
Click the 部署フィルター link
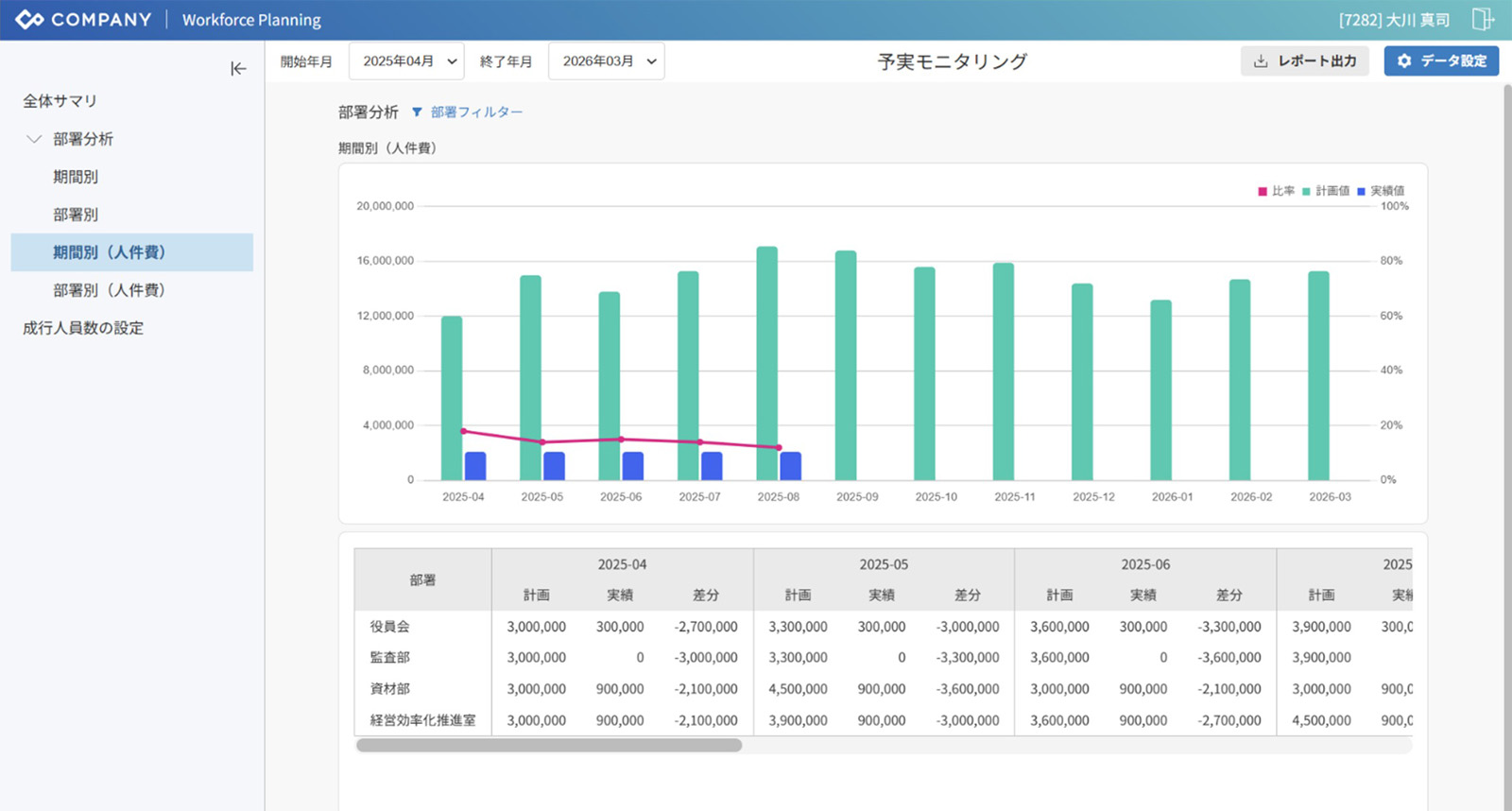click(476, 112)
